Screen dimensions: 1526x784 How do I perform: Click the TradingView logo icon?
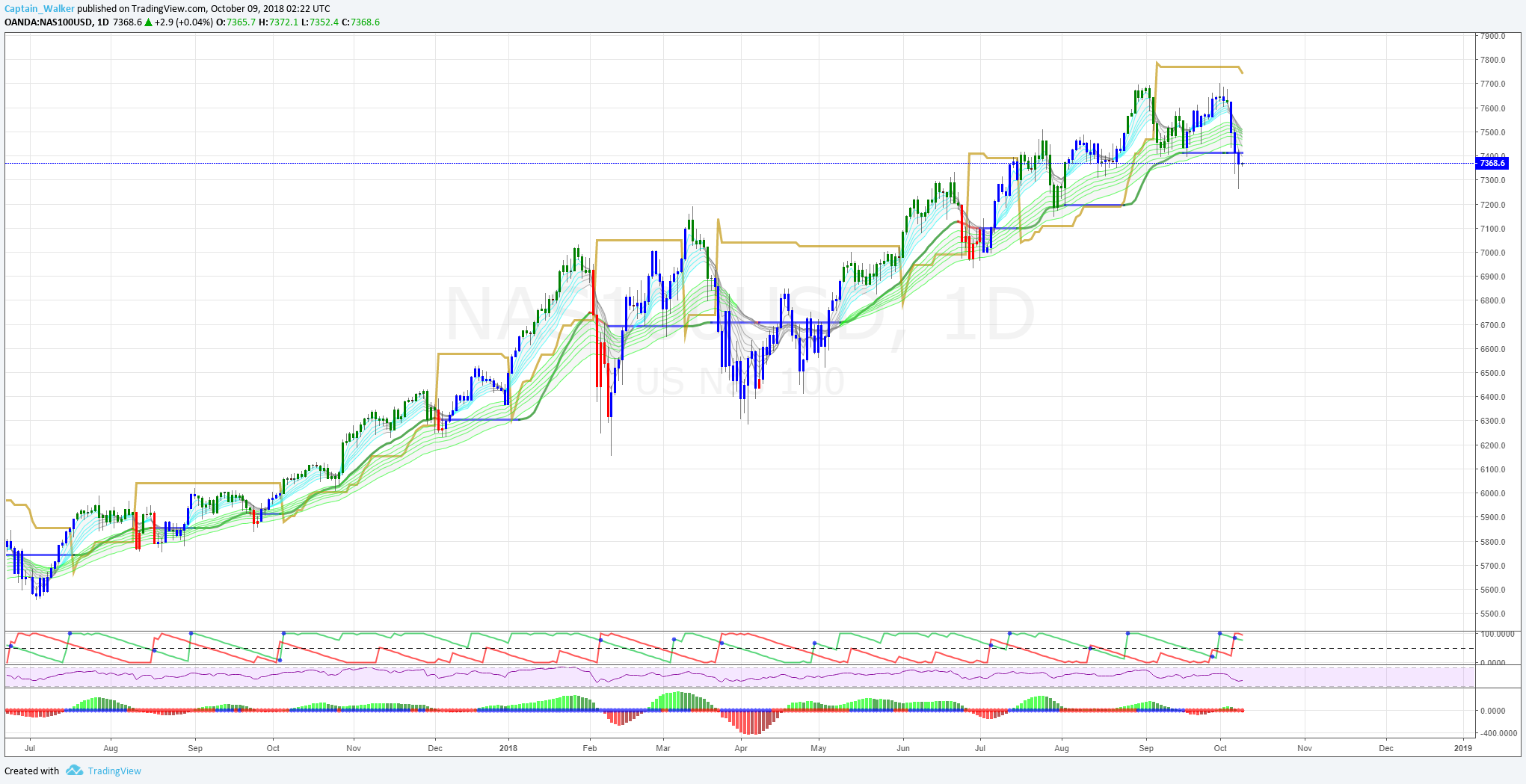click(x=74, y=771)
